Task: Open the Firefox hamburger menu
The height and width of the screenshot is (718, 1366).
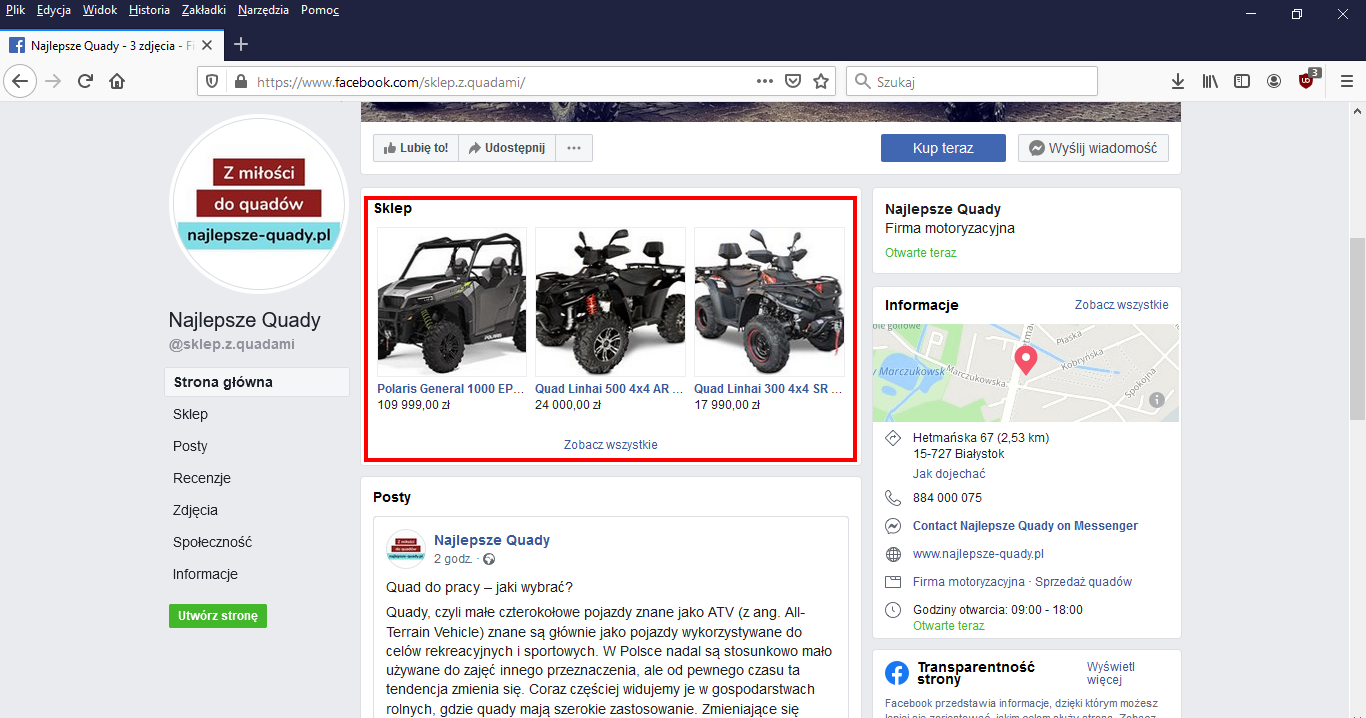Action: (x=1346, y=81)
